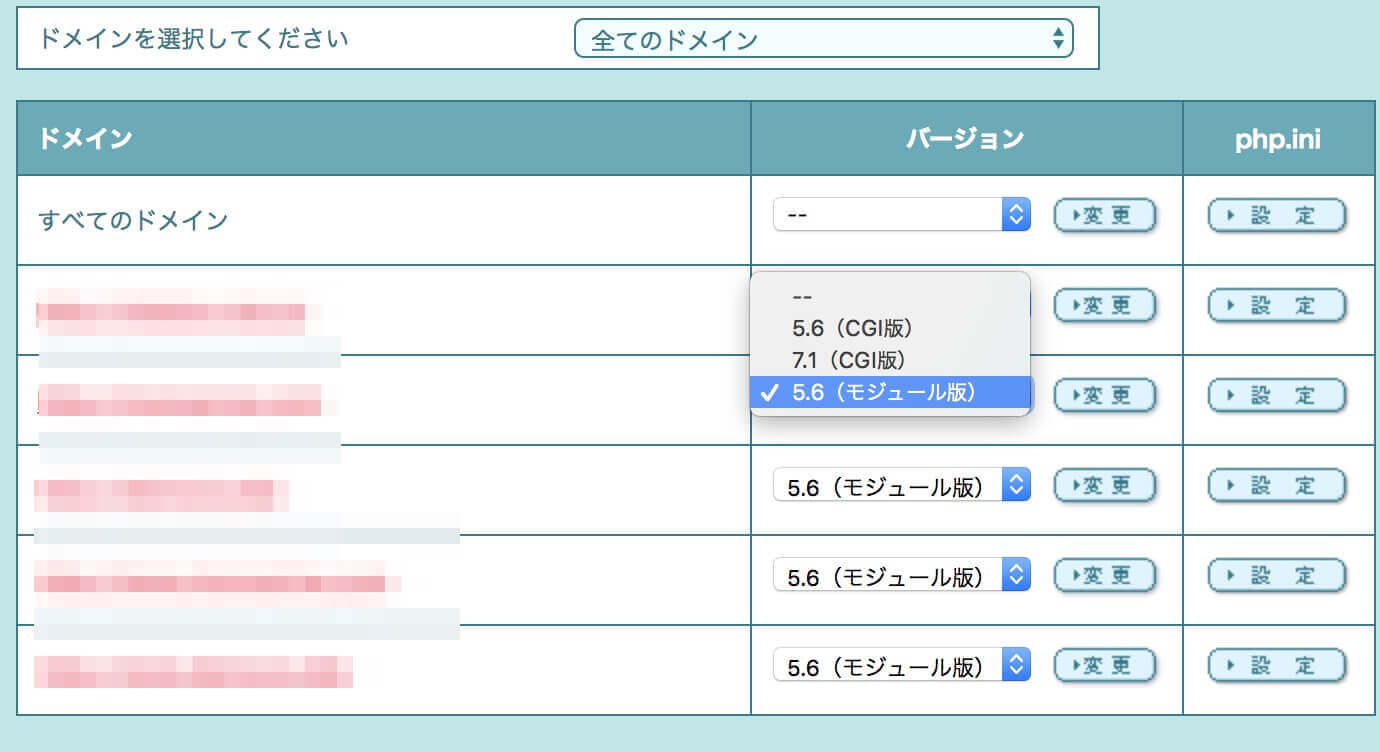Open the 5.6（モジュール版） dropdown in the fourth row
The image size is (1380, 752).
(x=900, y=486)
